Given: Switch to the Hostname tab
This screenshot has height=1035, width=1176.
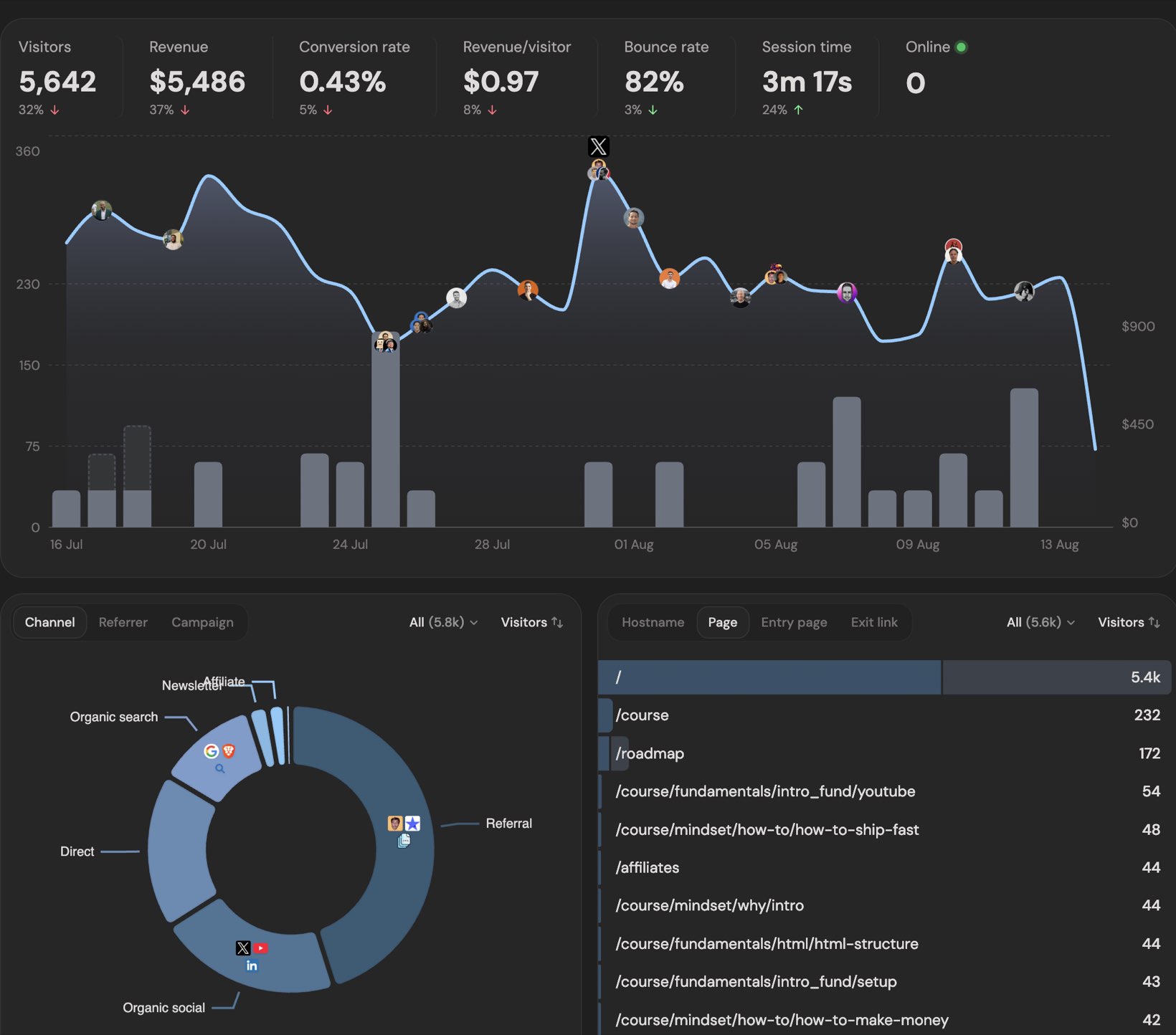Looking at the screenshot, I should [x=653, y=622].
